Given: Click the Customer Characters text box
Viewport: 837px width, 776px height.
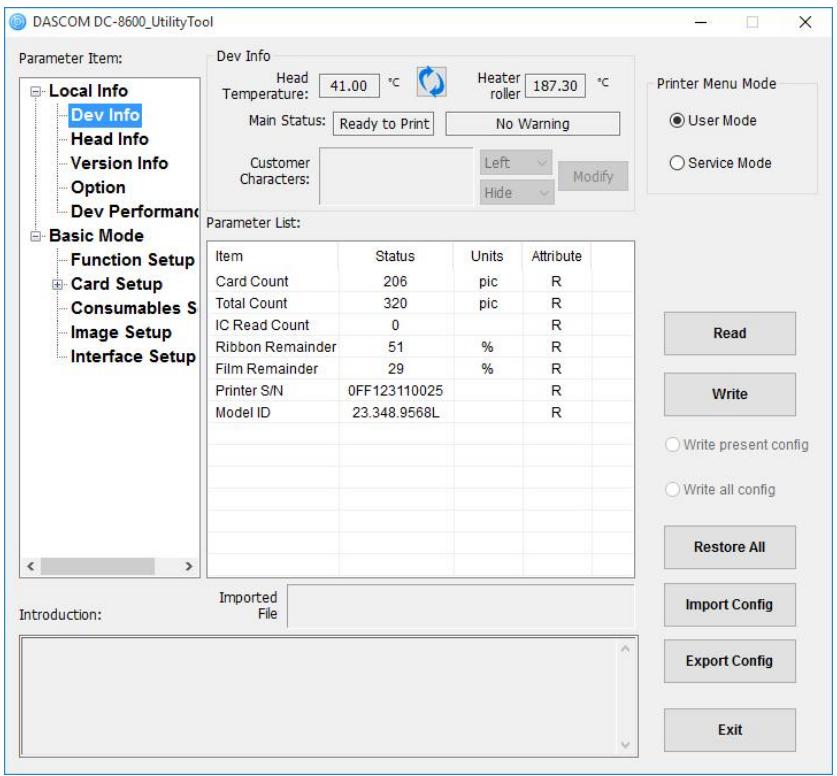Looking at the screenshot, I should coord(396,176).
